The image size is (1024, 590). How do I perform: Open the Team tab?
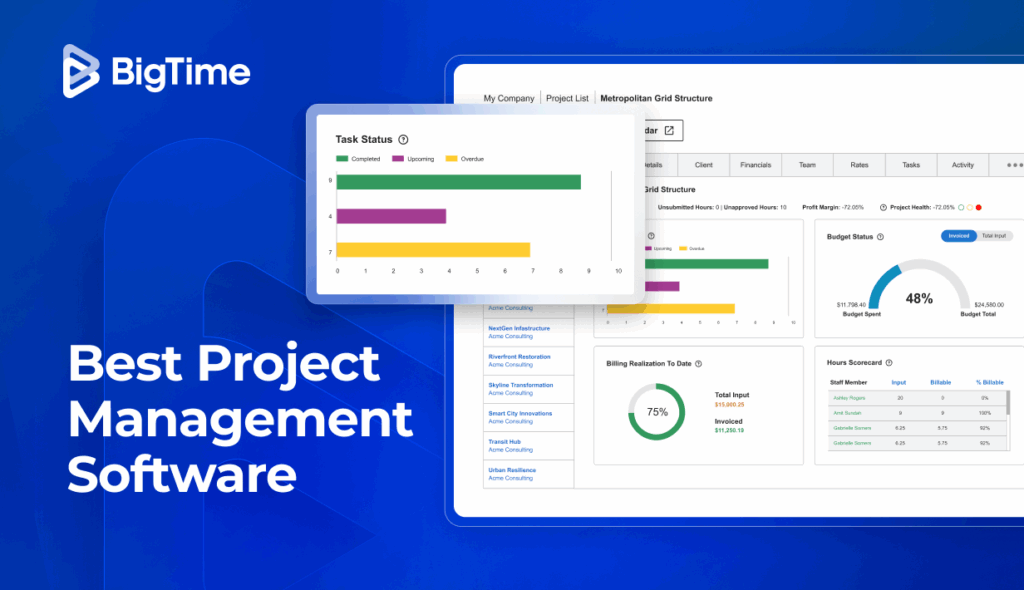pyautogui.click(x=807, y=165)
